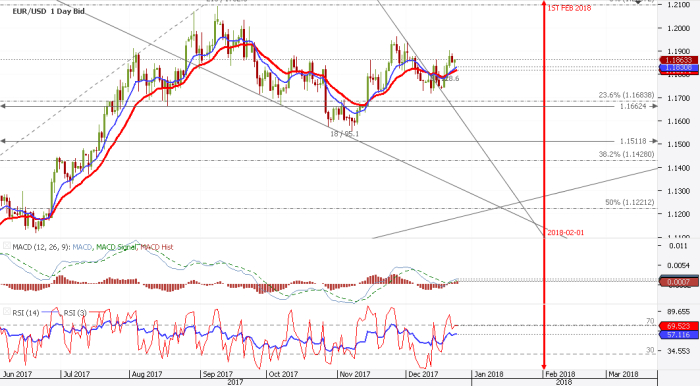
Task: Click the EUR/USD 1 Day Bid chart title
Action: (48, 11)
